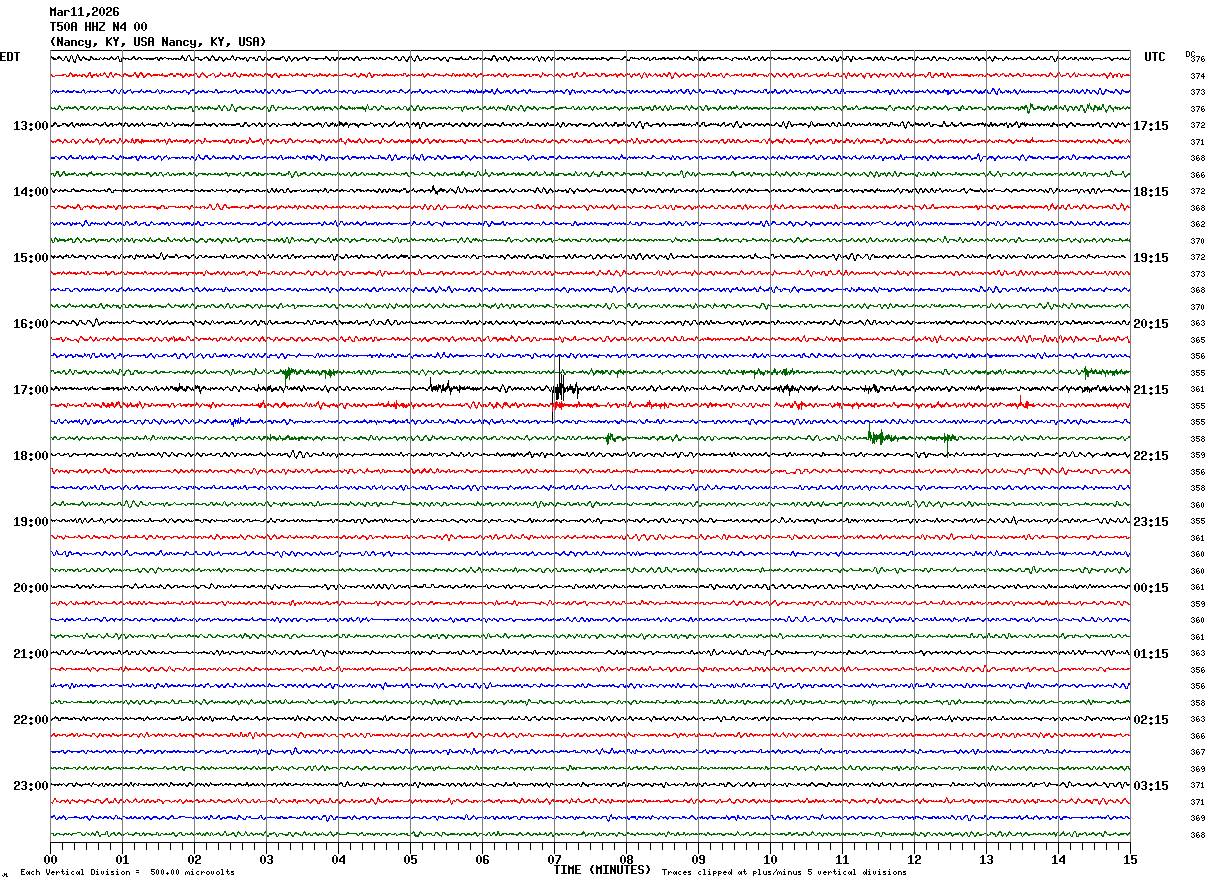Click the EDT timezone label
The image size is (1210, 886).
tap(10, 57)
